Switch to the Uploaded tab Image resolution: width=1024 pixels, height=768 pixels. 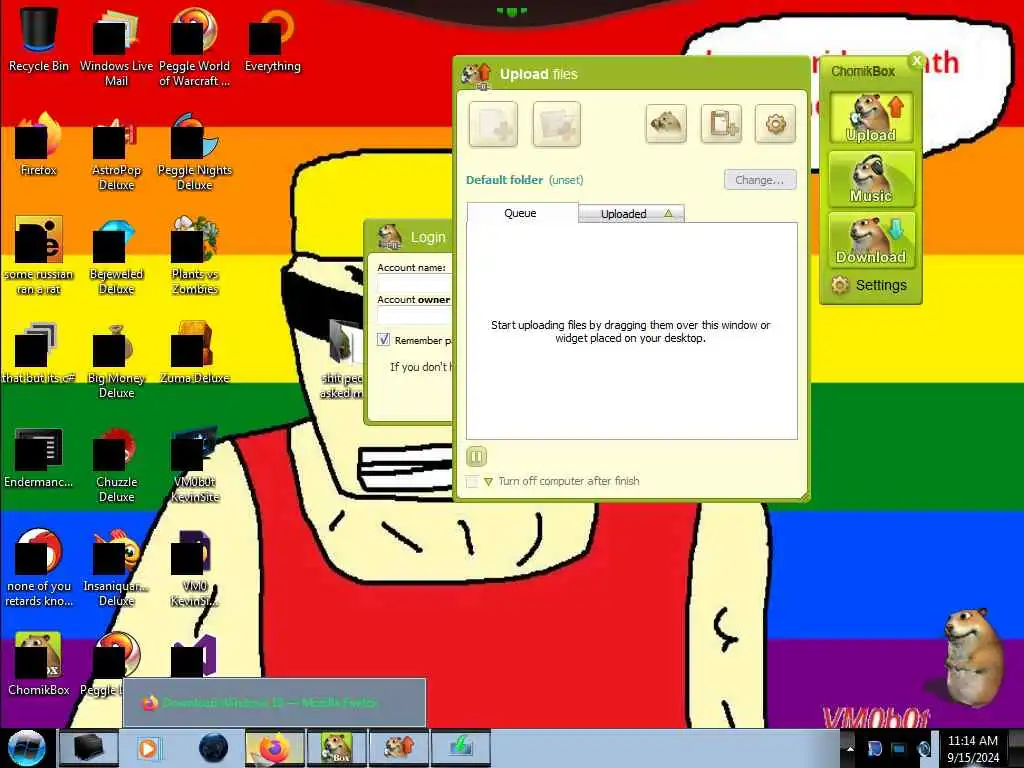pos(631,214)
